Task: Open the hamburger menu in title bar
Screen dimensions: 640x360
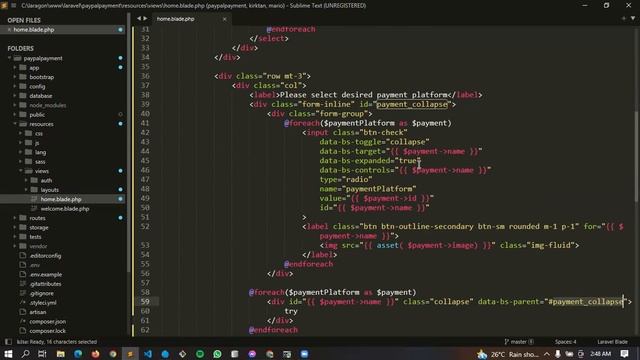Action: 13,5
